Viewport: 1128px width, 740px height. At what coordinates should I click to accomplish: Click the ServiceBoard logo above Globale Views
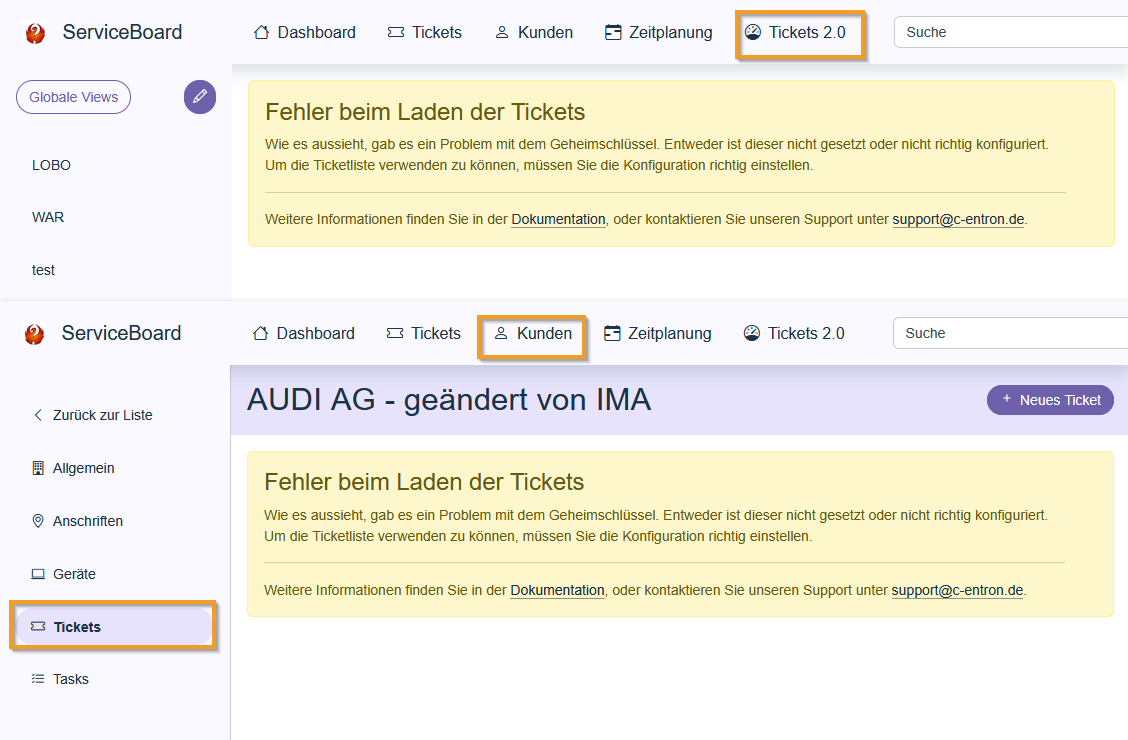pos(36,33)
